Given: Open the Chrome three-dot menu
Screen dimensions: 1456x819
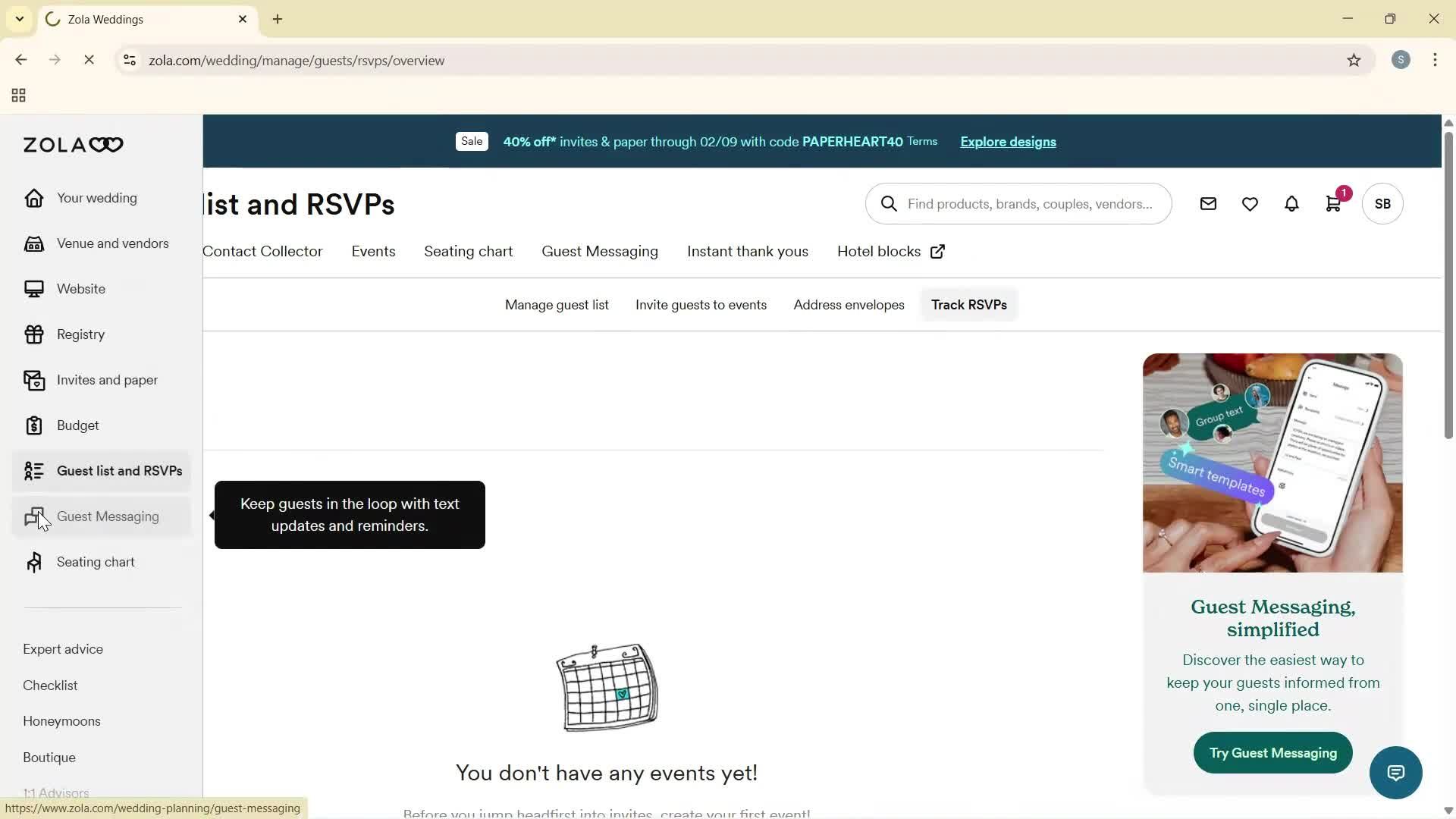Looking at the screenshot, I should tap(1435, 60).
